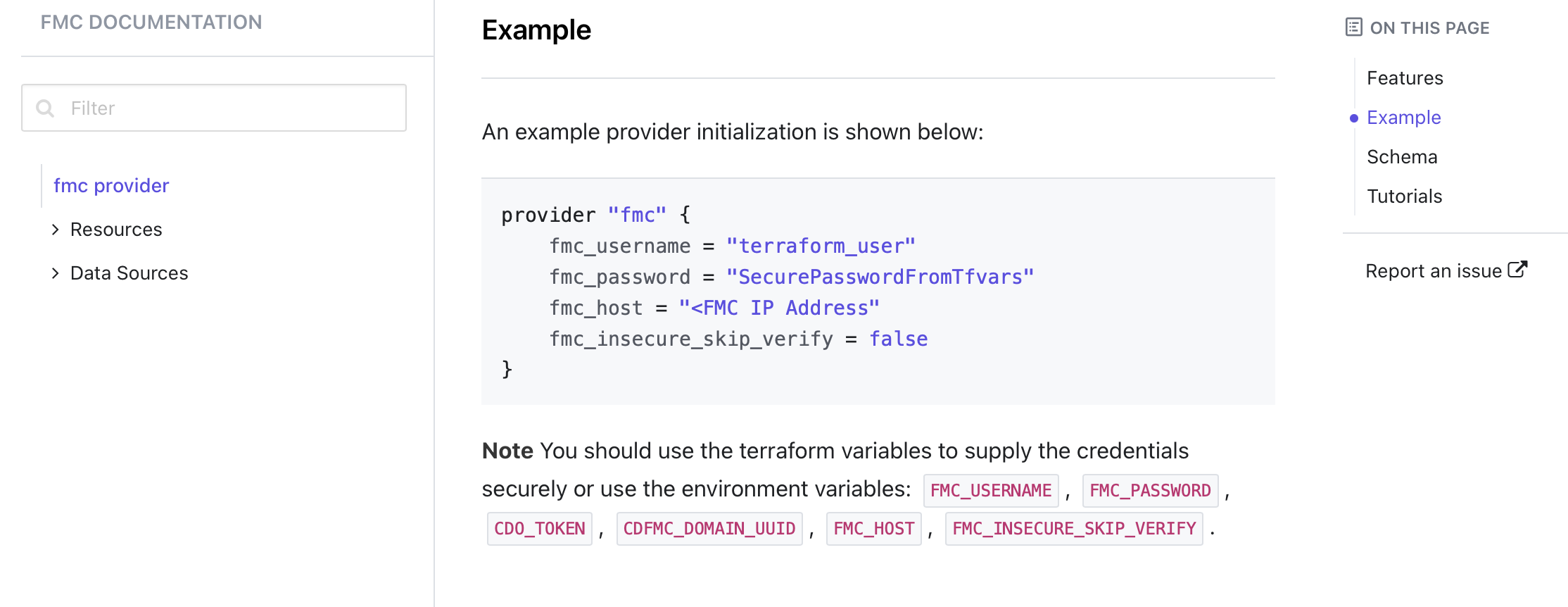
Task: Click the bullet marker next to Example
Action: [x=1353, y=118]
